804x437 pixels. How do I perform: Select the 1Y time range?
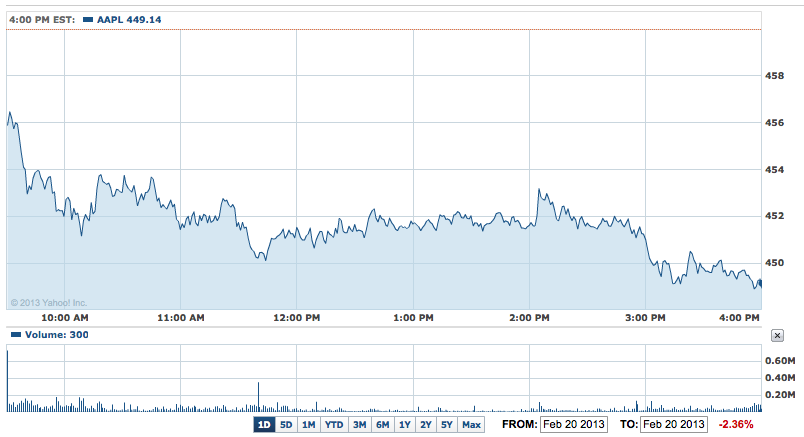pos(405,425)
